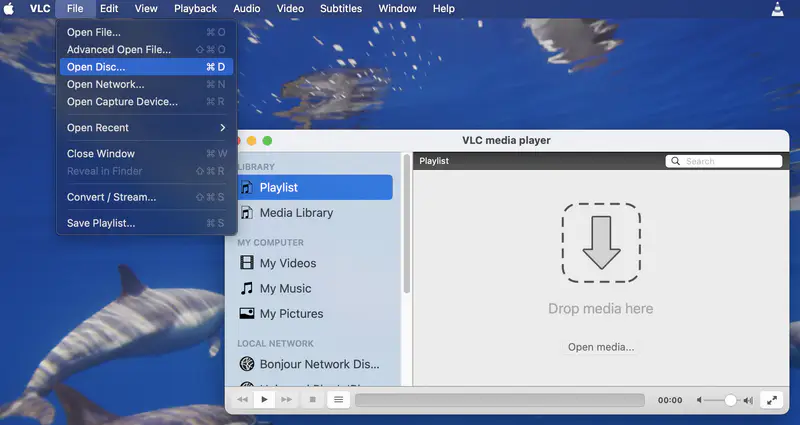The image size is (800, 425).
Task: Click the playback progress bar
Action: coord(499,400)
